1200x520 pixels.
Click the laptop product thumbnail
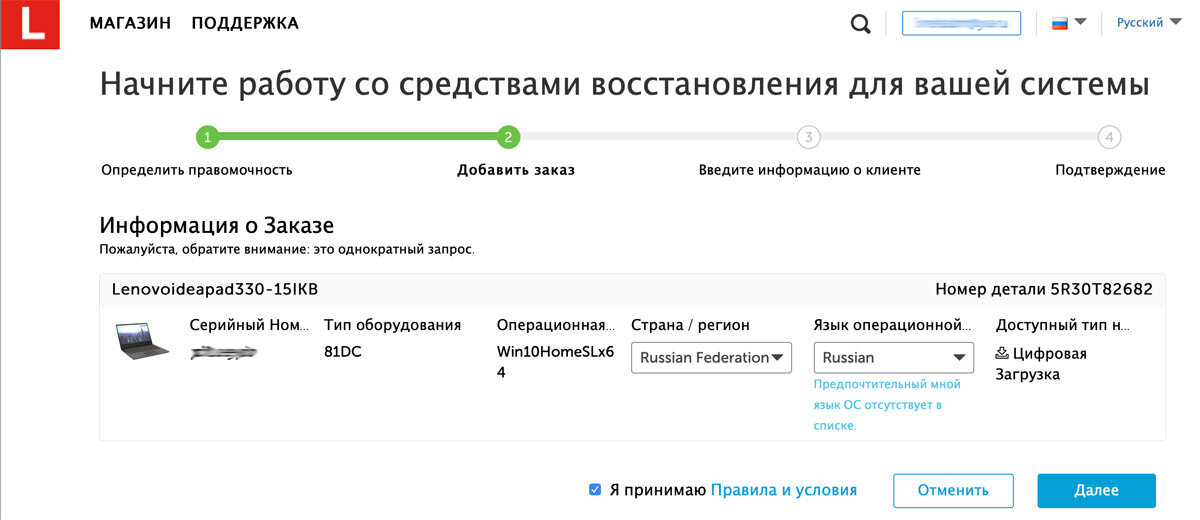[x=142, y=341]
